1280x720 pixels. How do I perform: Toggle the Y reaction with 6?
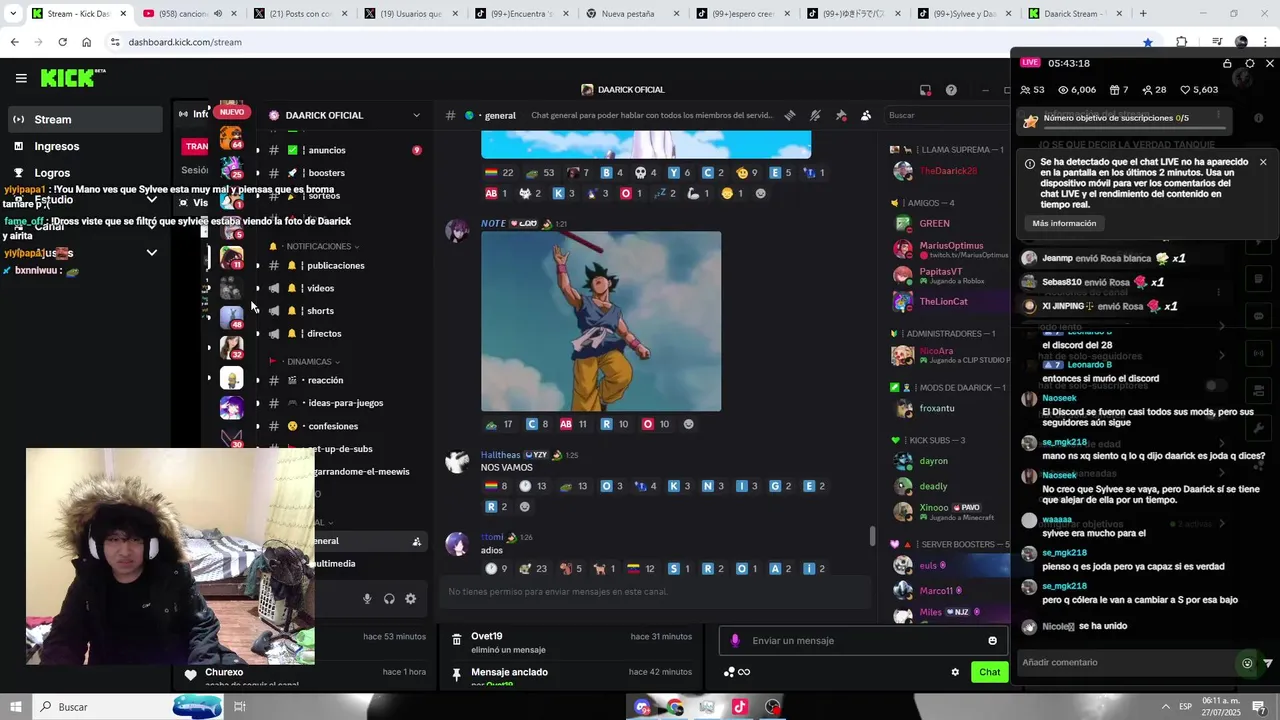[x=680, y=173]
